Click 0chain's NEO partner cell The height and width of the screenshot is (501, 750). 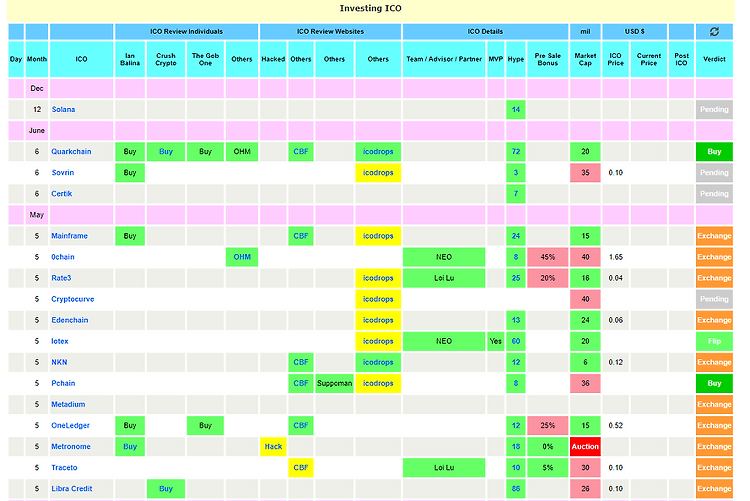[444, 257]
